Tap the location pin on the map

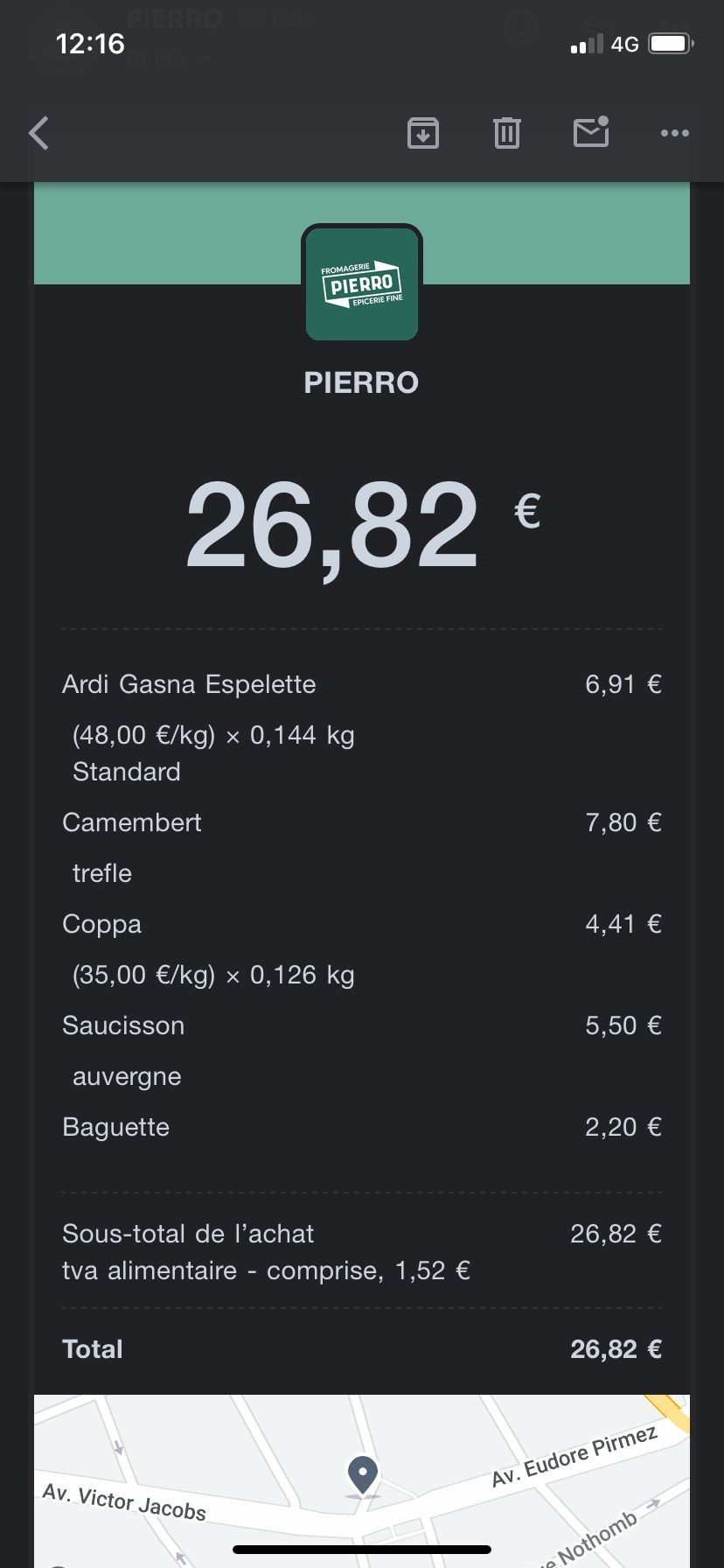[x=363, y=1474]
